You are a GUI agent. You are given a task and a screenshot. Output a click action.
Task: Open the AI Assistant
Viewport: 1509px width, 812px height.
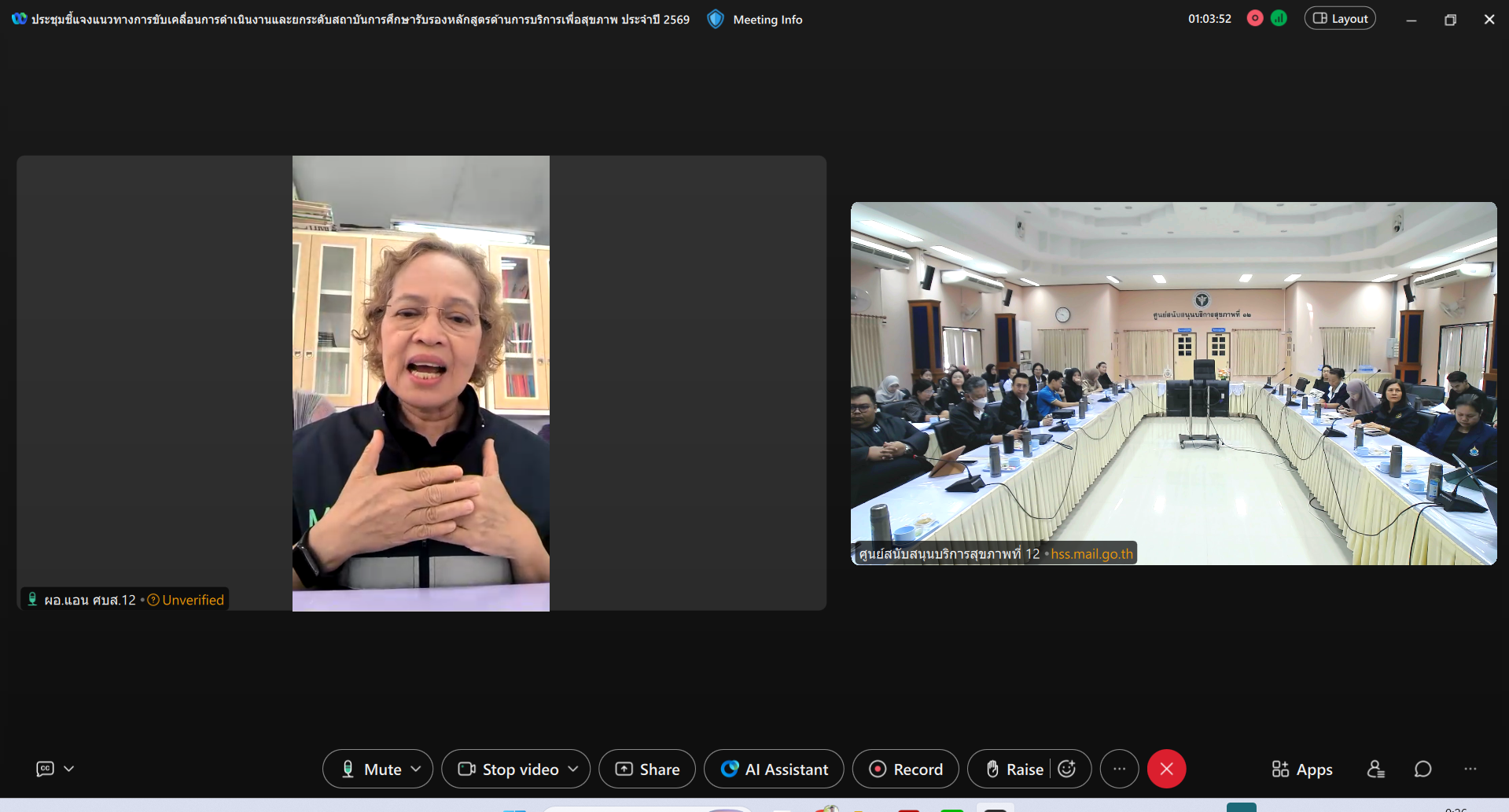(774, 769)
